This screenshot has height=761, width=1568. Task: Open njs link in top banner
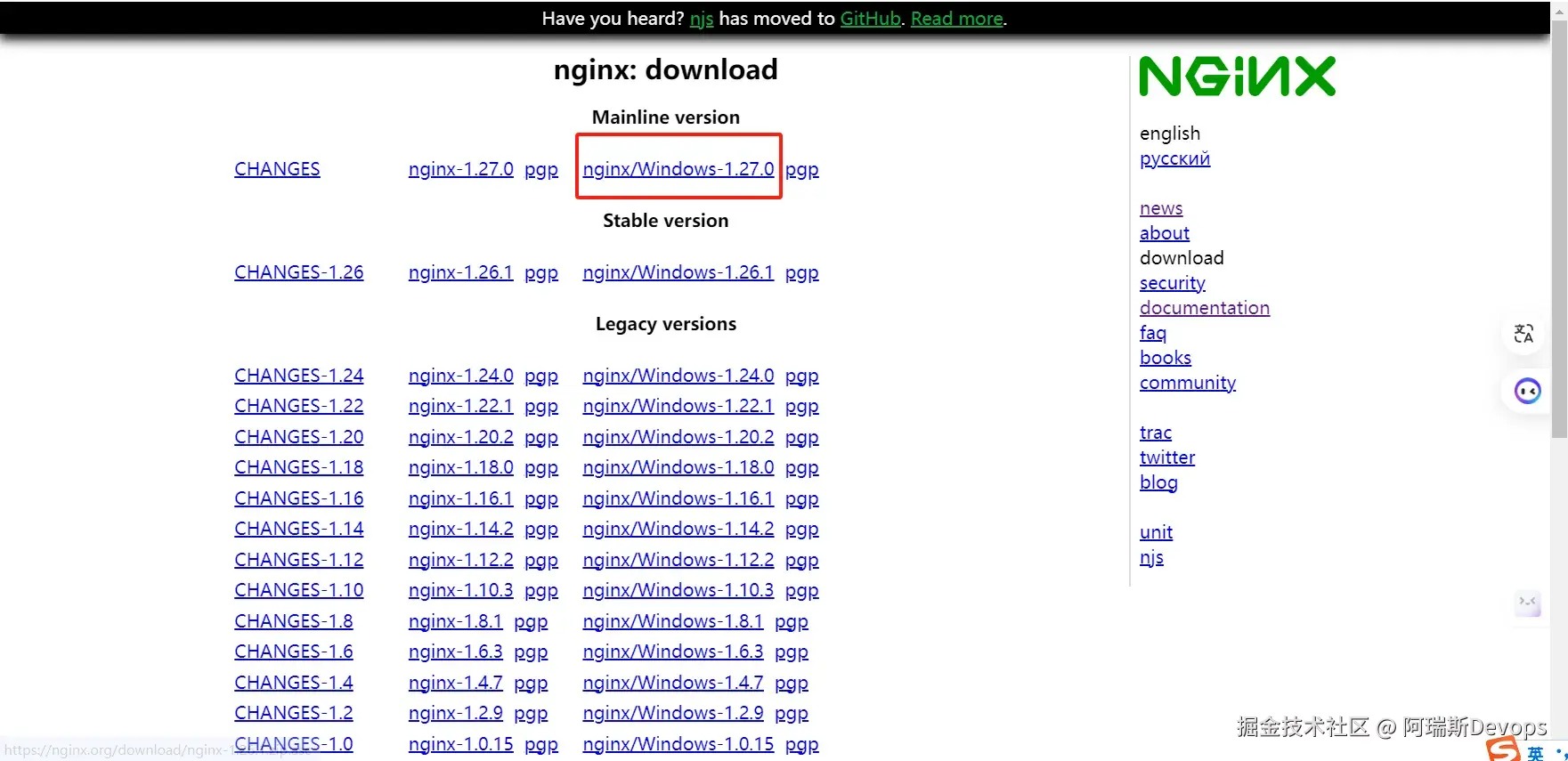click(x=702, y=19)
